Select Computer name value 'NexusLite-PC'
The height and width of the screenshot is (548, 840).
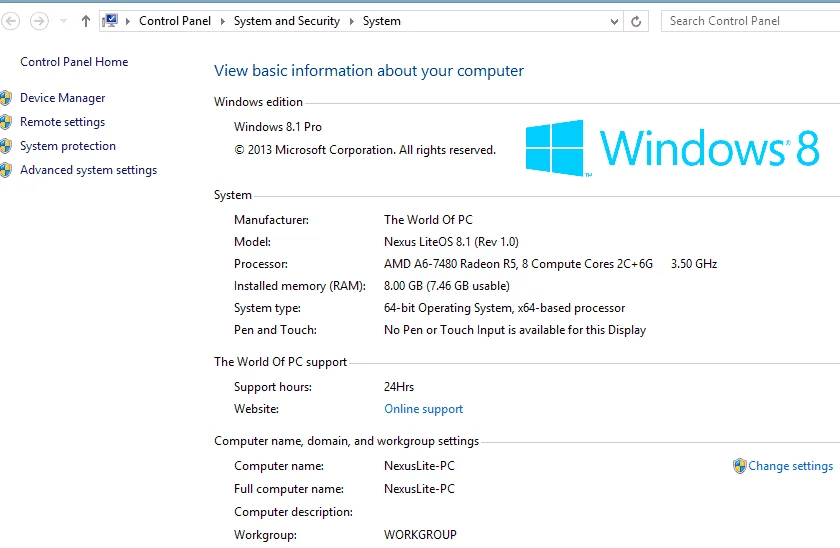(x=419, y=466)
